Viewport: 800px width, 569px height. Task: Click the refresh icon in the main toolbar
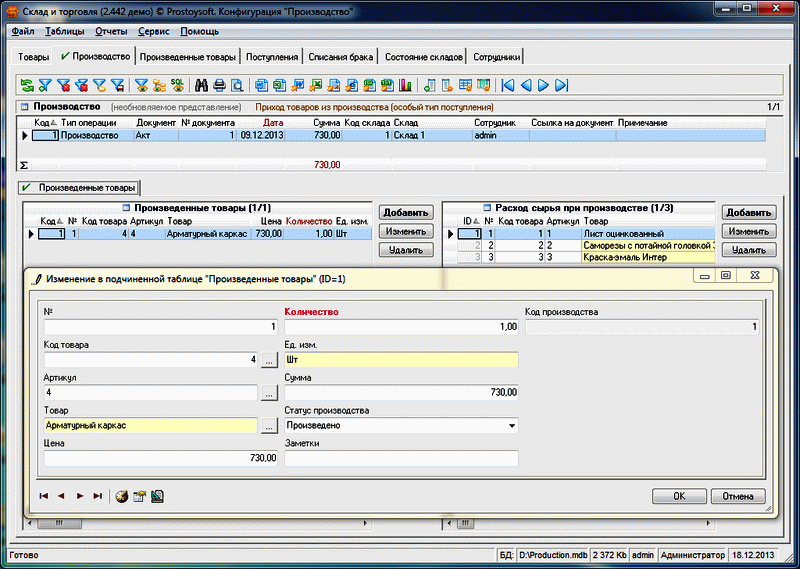point(27,85)
